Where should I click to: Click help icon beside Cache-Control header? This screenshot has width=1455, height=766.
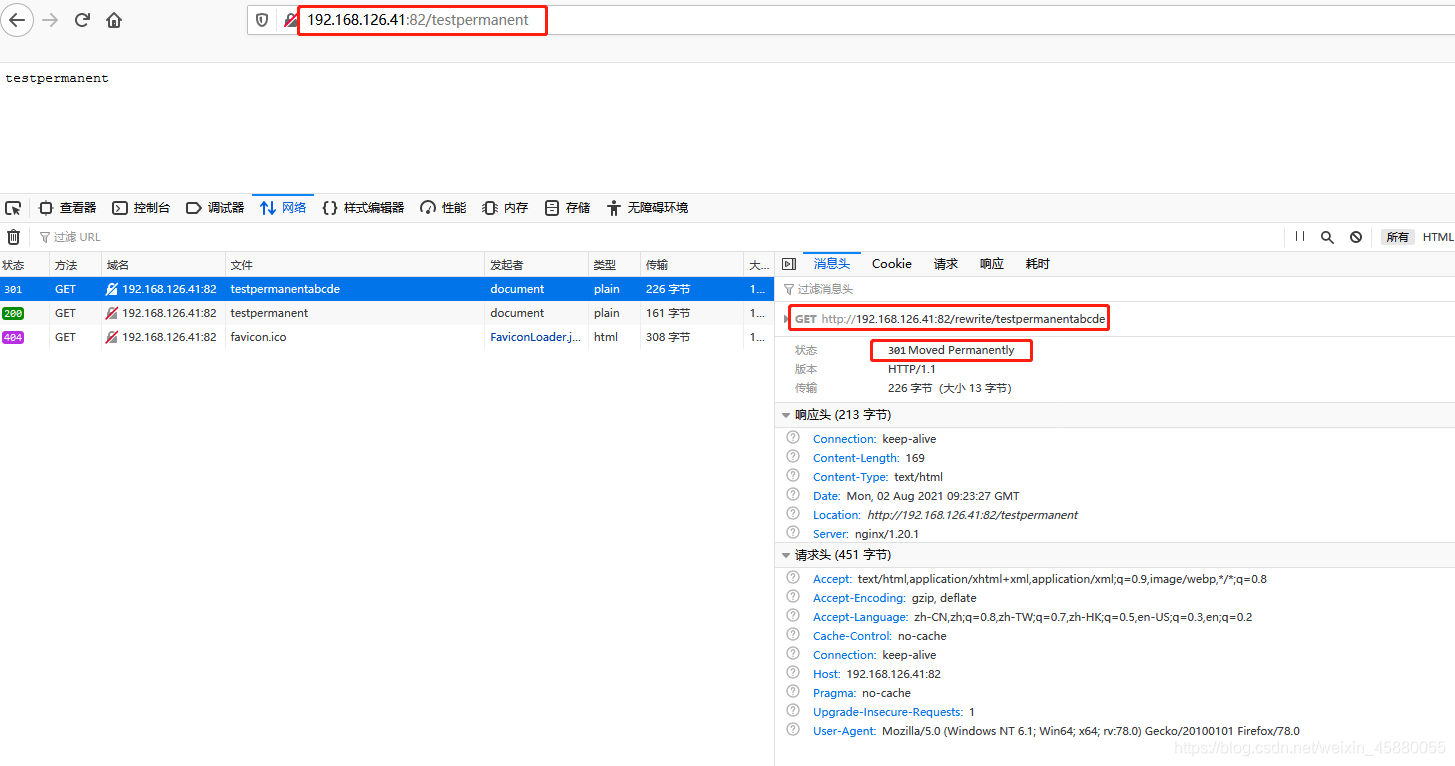pos(793,635)
